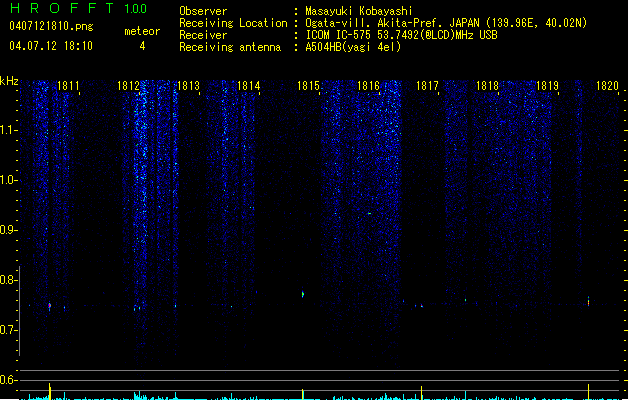Click the gray vertical range bar at left edge
The image size is (629, 400).
(19, 311)
